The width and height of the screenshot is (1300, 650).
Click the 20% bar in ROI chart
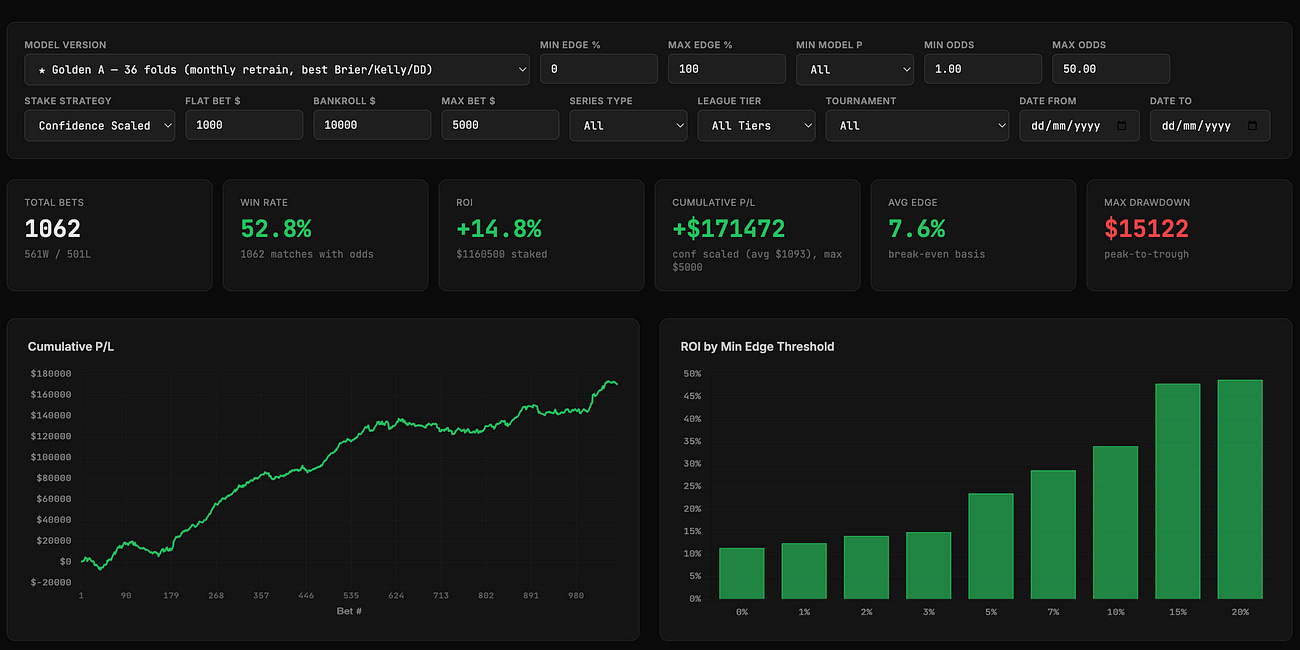1240,489
